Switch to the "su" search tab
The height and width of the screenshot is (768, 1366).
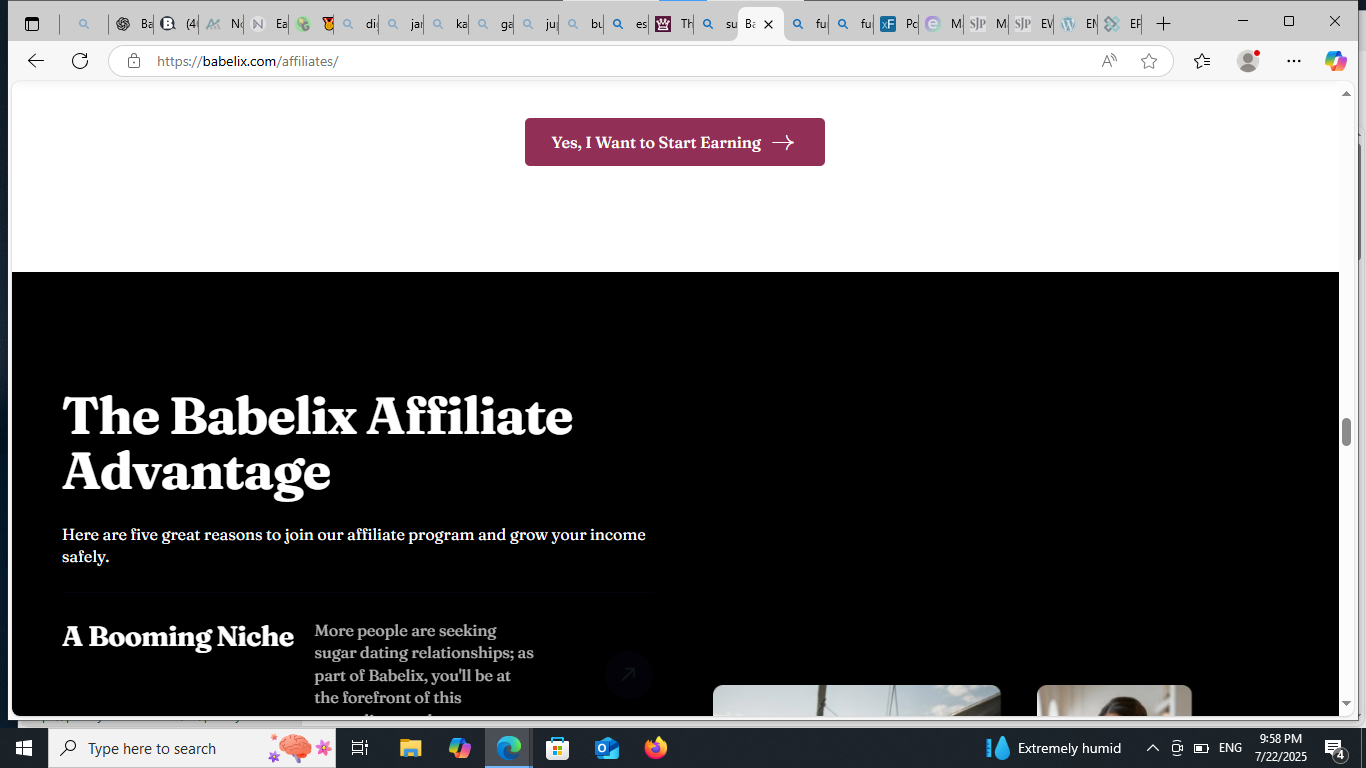[x=719, y=24]
